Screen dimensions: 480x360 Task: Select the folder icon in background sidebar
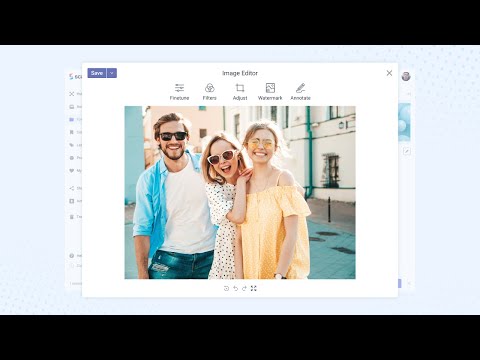click(x=72, y=119)
